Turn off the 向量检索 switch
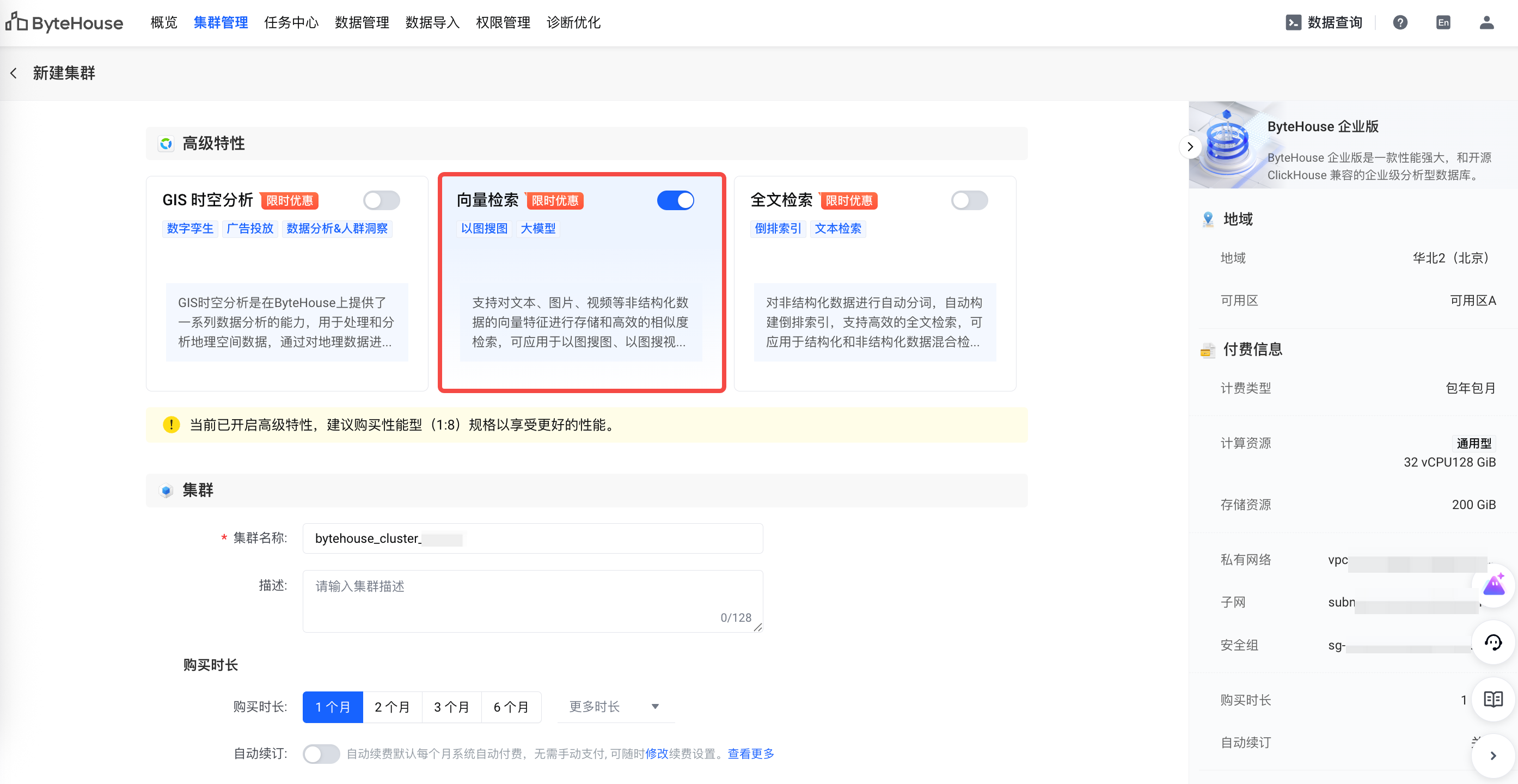 coord(675,200)
